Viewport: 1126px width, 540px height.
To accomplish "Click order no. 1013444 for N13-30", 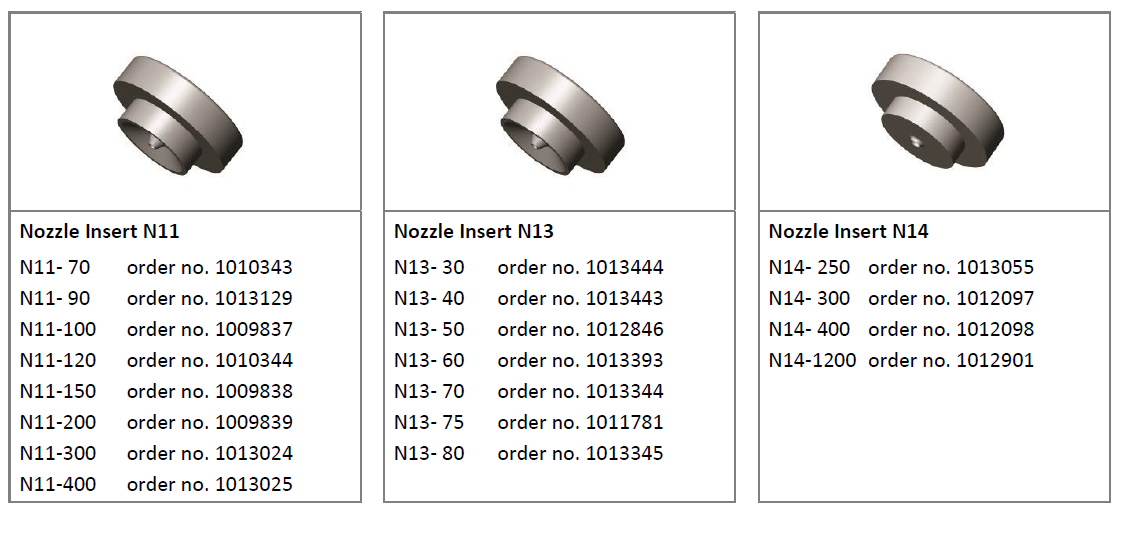I will point(580,268).
